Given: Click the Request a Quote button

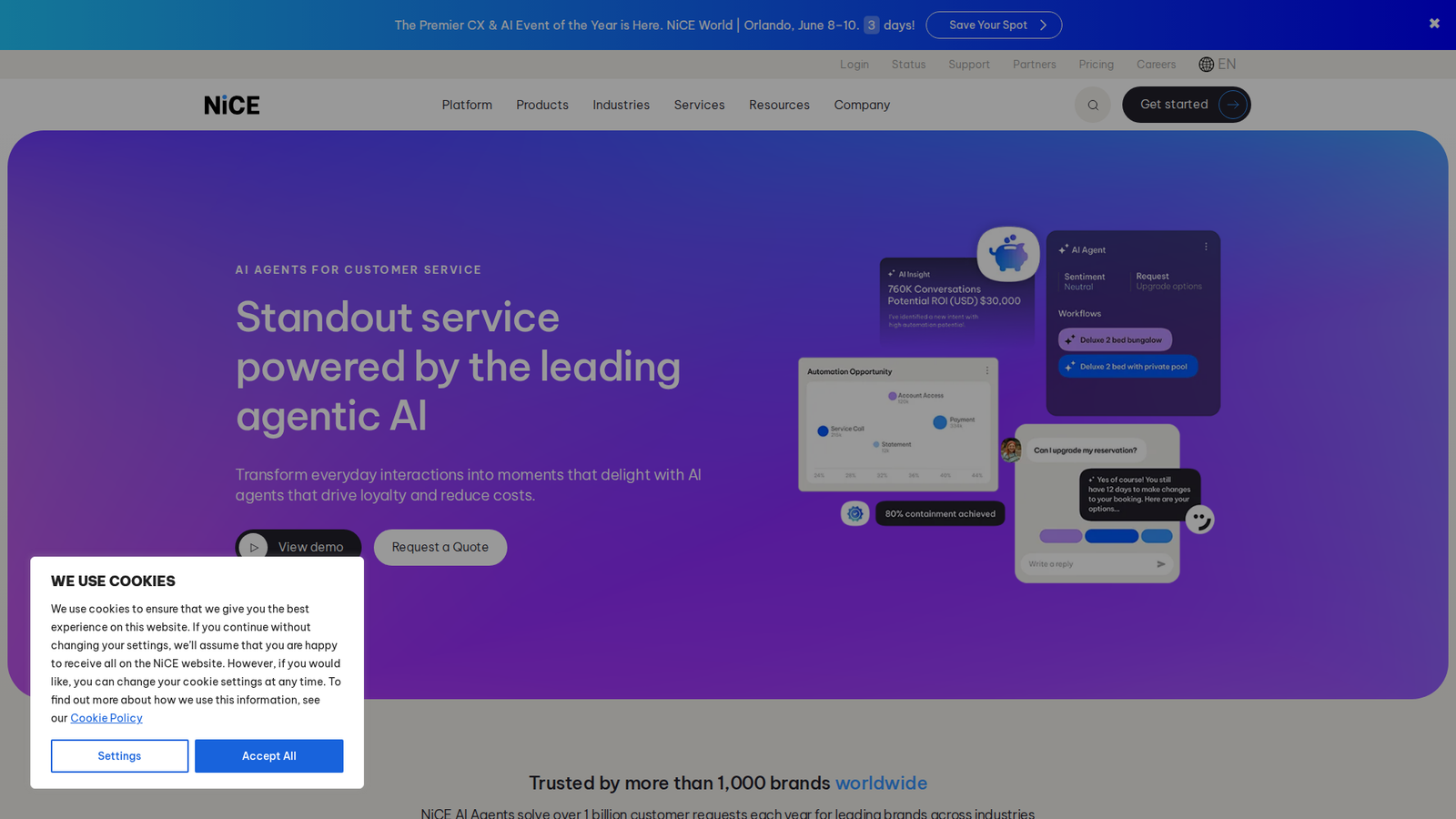Looking at the screenshot, I should [440, 547].
